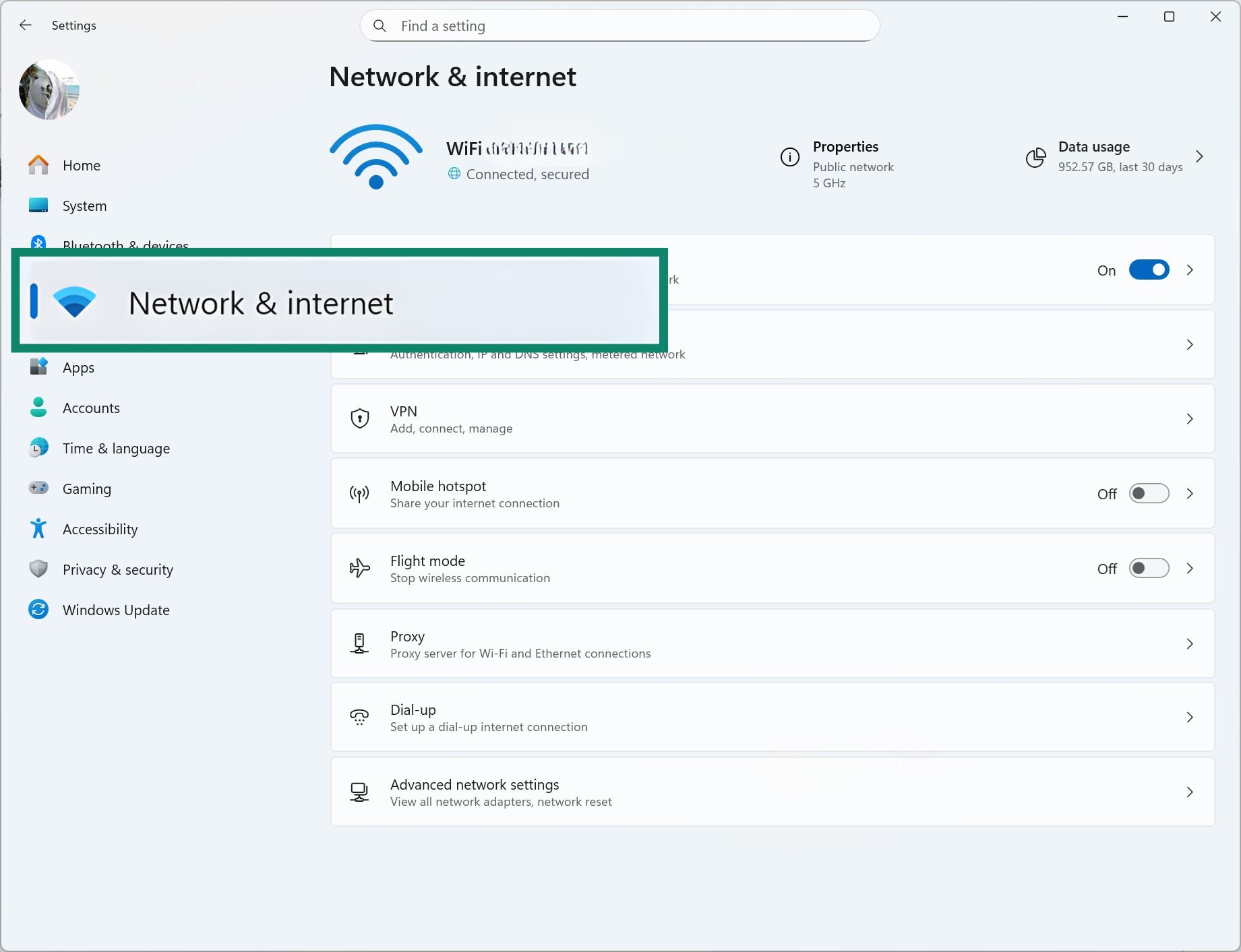Click the Proxy server icon
The width and height of the screenshot is (1241, 952).
(359, 643)
